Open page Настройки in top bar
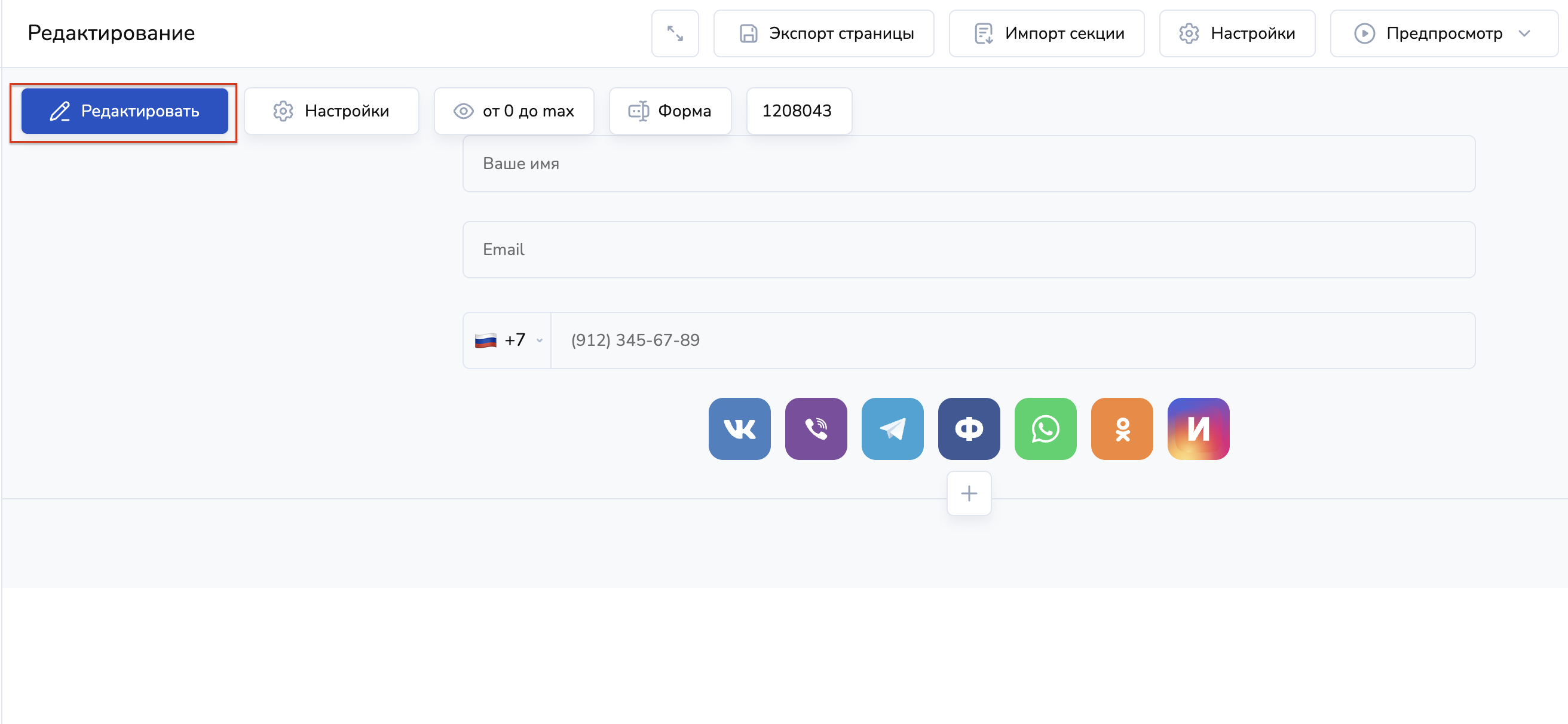Screen dimensions: 1568x724 [1236, 33]
